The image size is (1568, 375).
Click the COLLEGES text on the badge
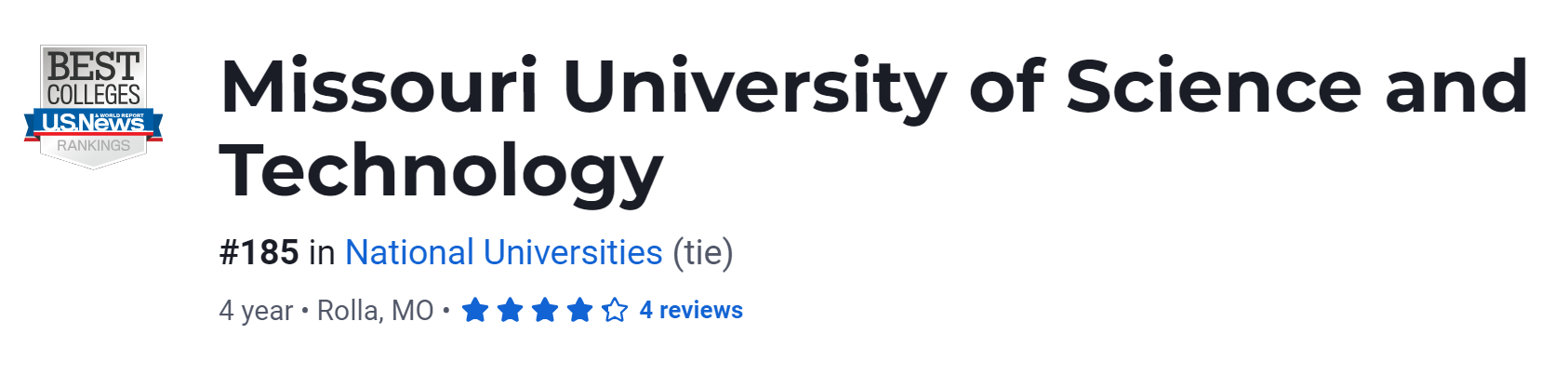click(93, 95)
